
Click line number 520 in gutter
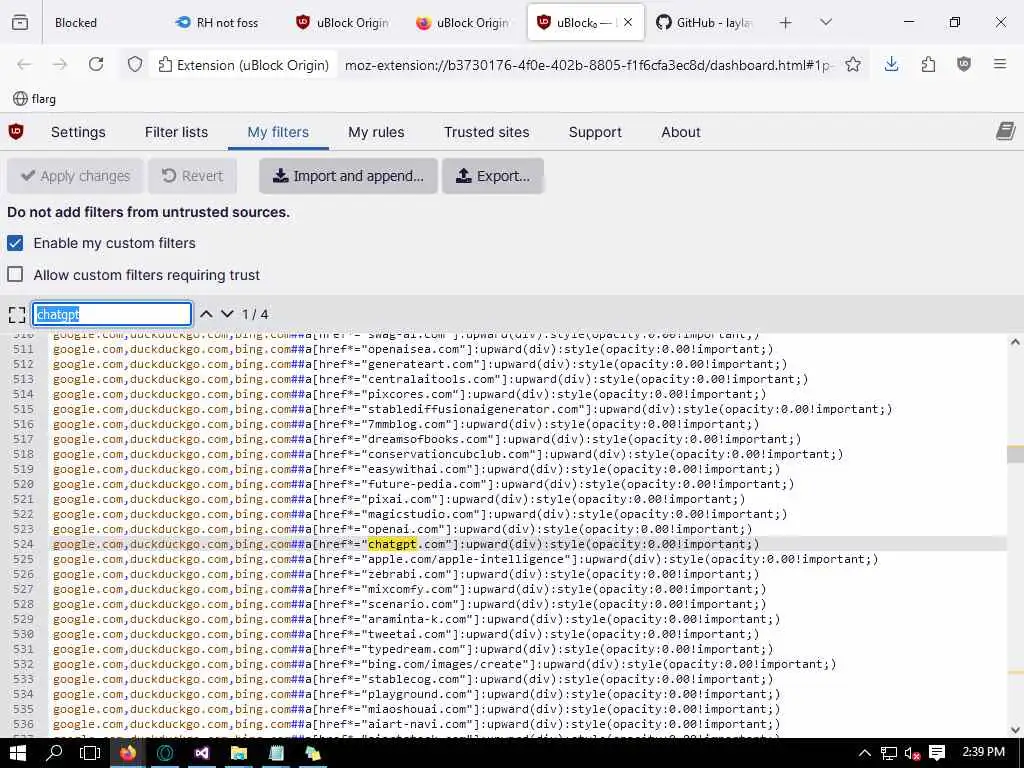click(x=23, y=484)
